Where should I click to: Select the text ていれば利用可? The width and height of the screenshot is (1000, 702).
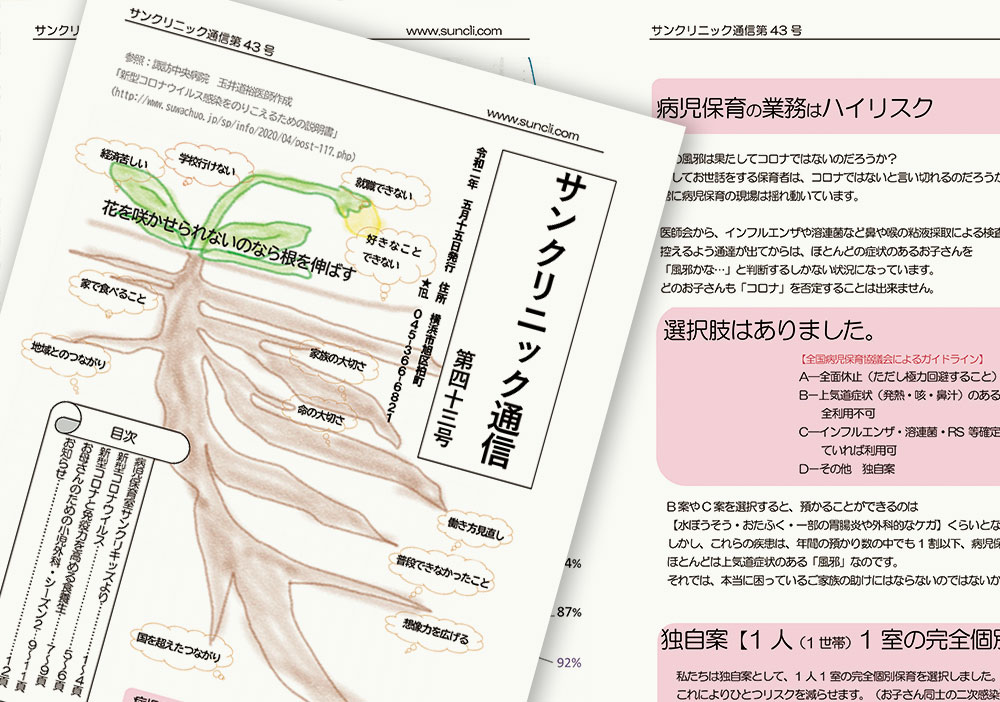(x=858, y=451)
